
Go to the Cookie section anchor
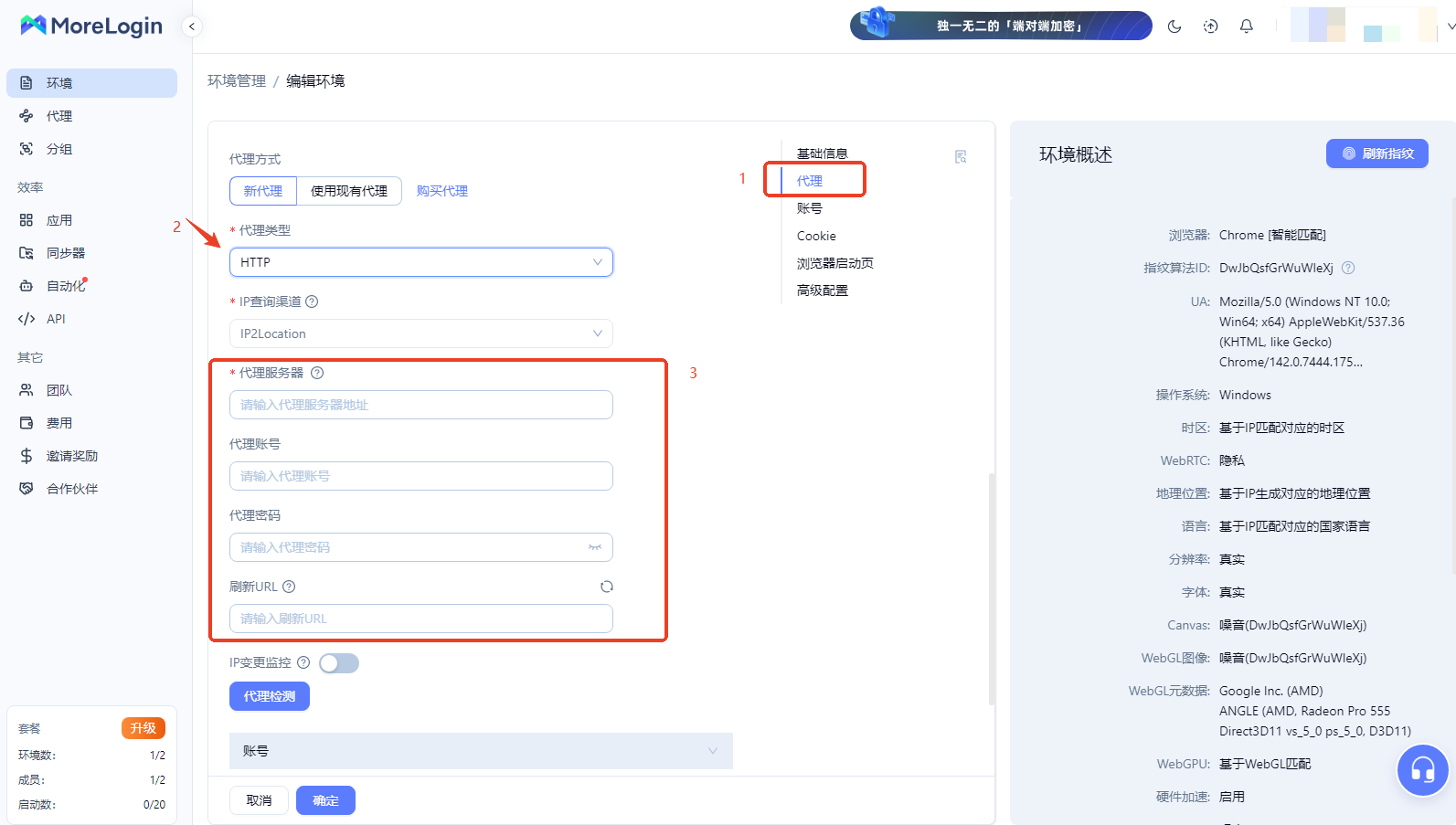(x=816, y=236)
